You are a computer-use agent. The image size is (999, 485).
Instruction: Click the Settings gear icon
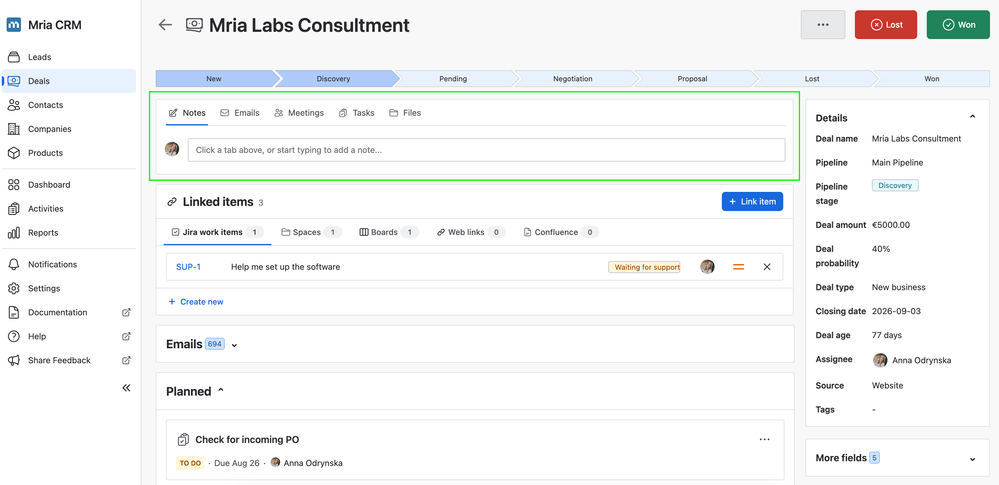click(x=13, y=288)
